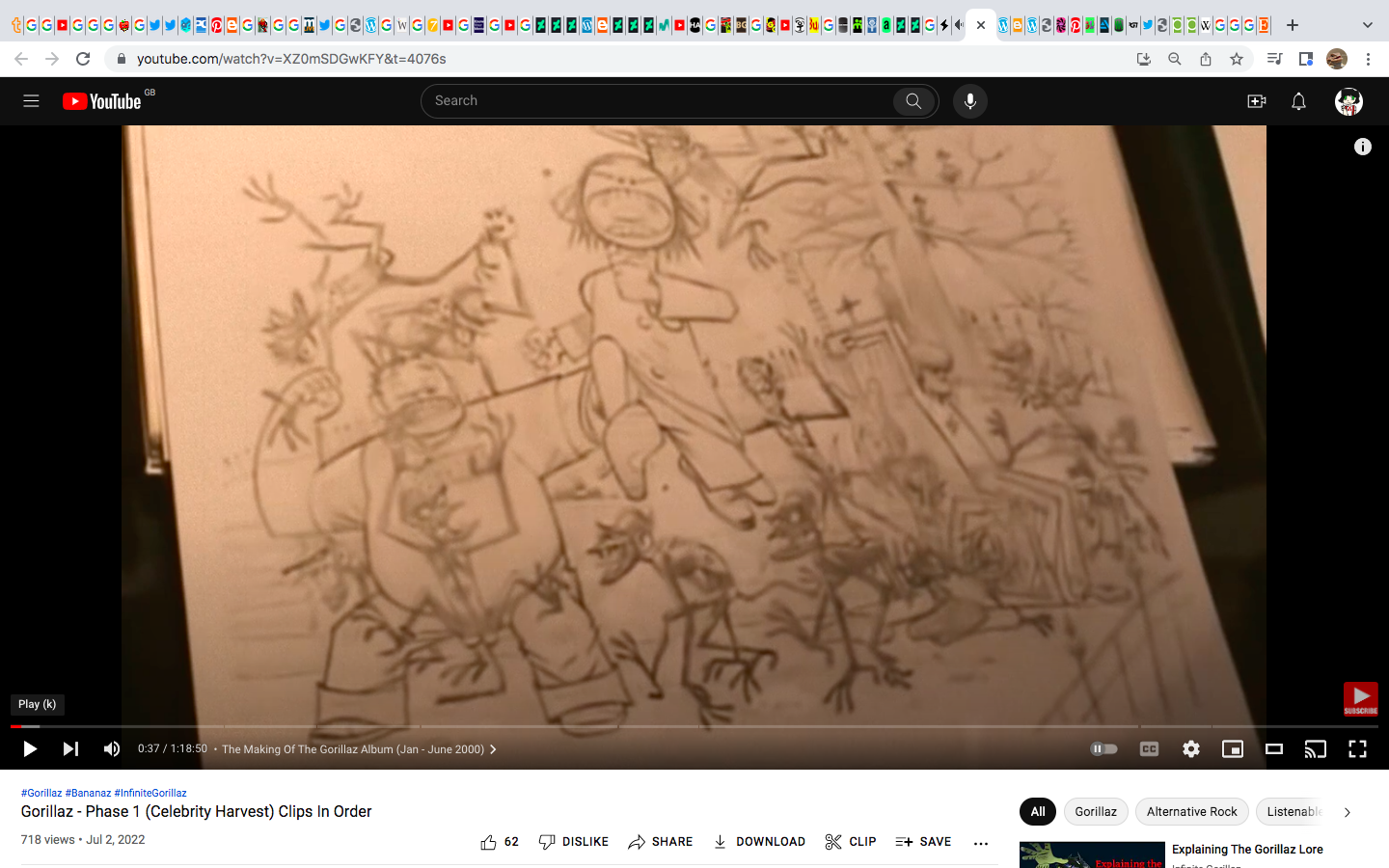This screenshot has height=868, width=1389.
Task: Go to the YouTube home logo
Action: click(x=102, y=101)
